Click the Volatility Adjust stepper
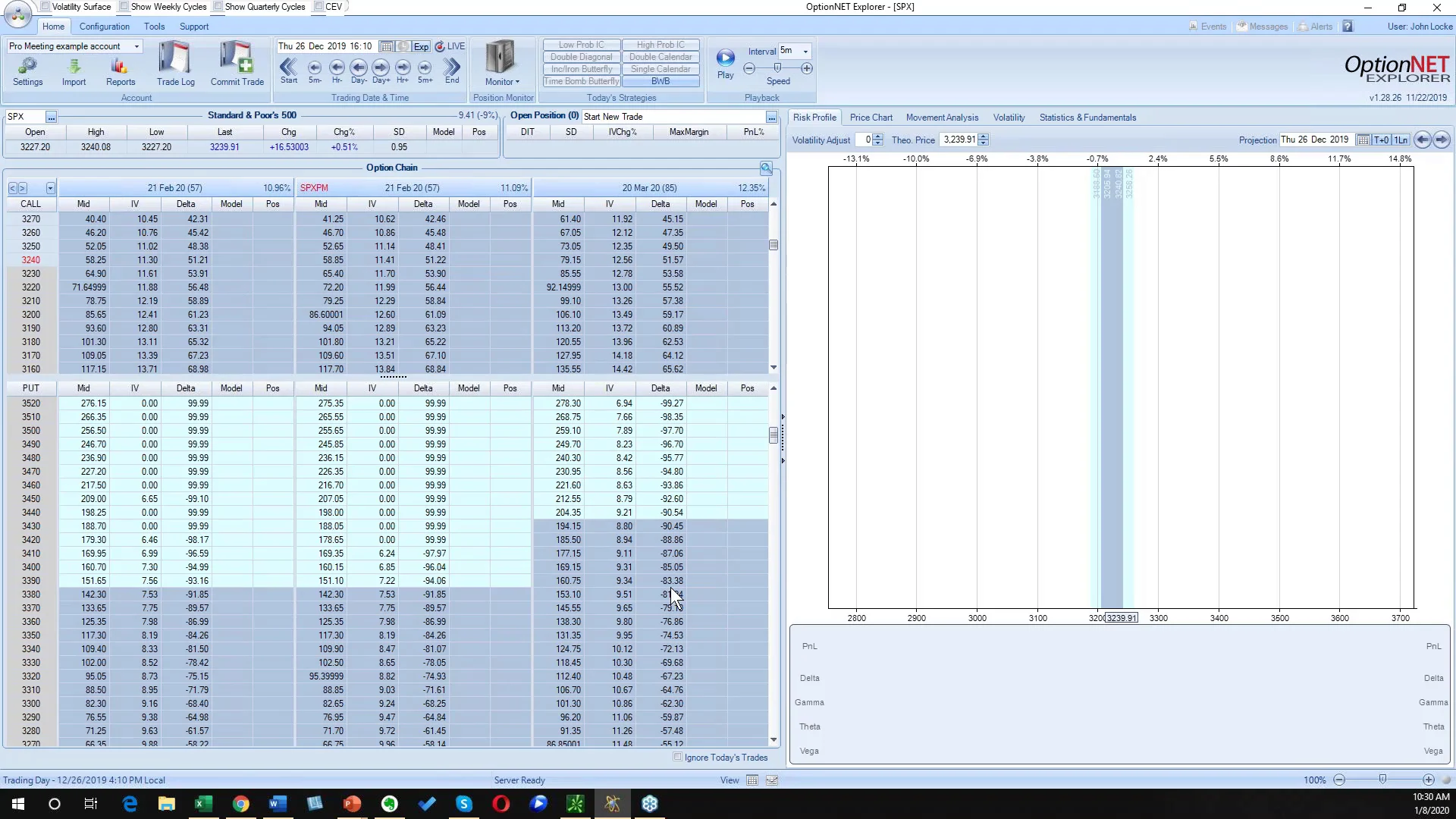 (878, 140)
